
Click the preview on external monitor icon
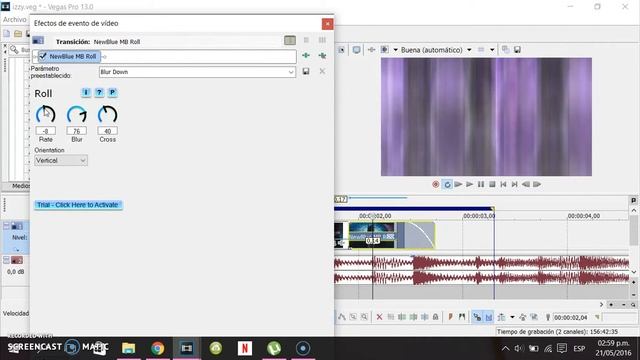pyautogui.click(x=356, y=50)
